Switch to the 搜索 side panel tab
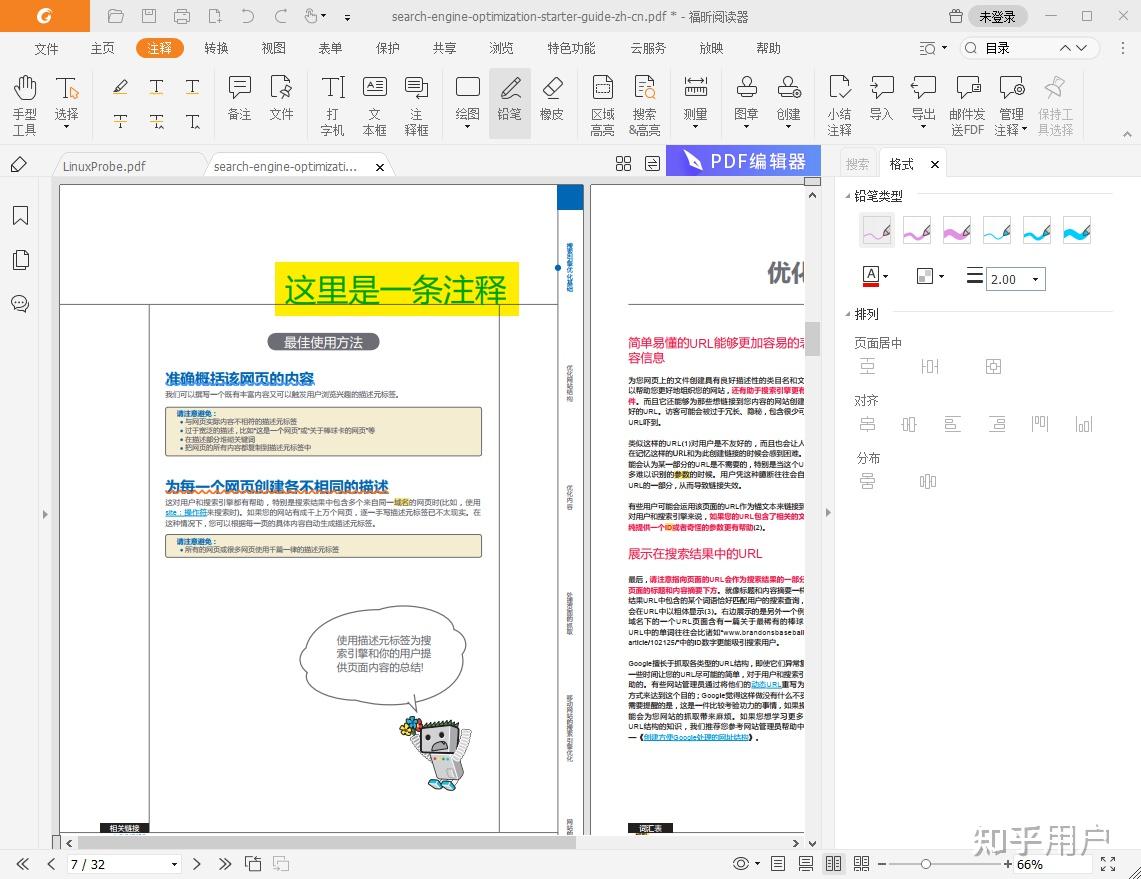The width and height of the screenshot is (1141, 879). (857, 164)
